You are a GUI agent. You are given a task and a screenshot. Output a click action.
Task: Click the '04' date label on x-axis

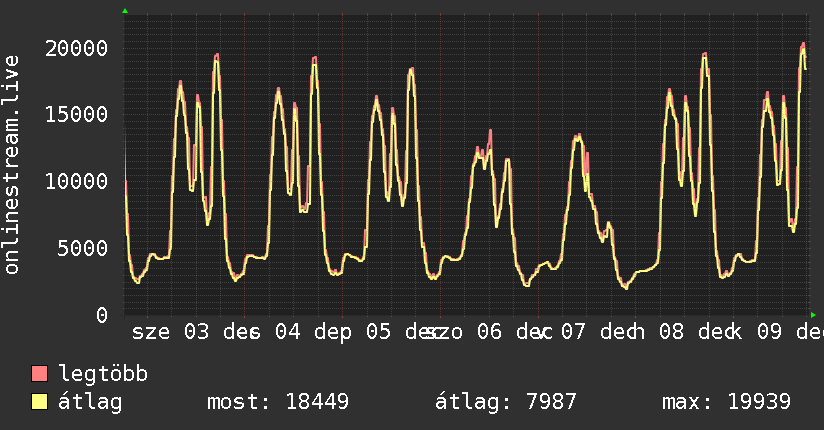tap(287, 332)
